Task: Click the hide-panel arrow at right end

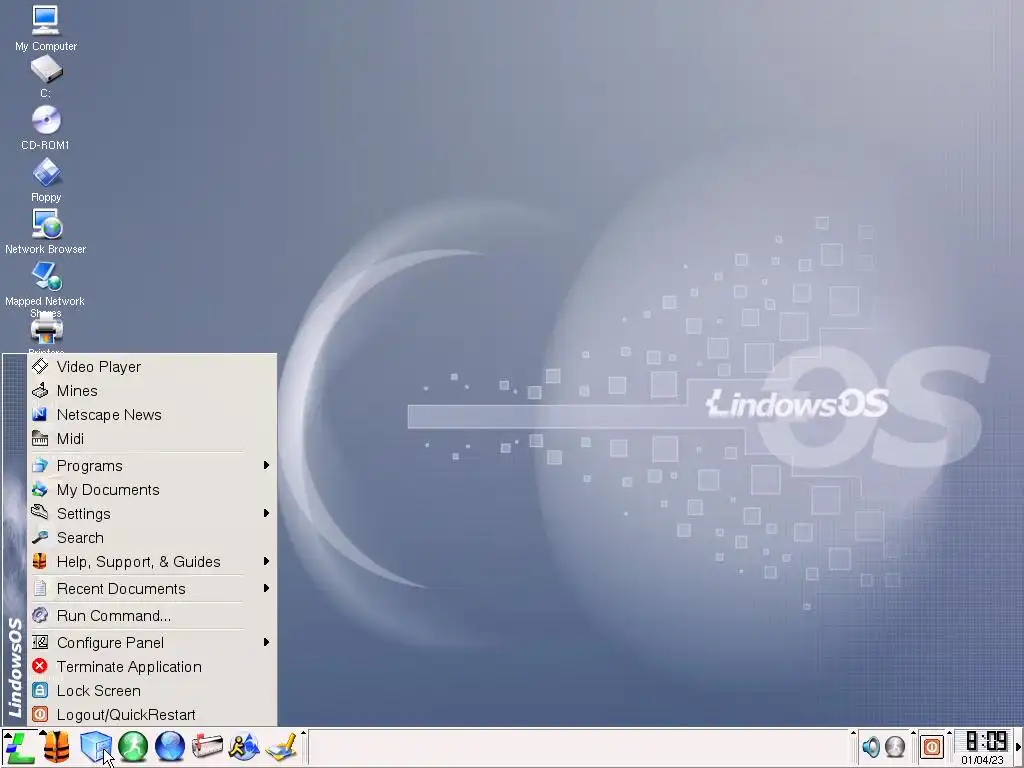Action: 1019,747
